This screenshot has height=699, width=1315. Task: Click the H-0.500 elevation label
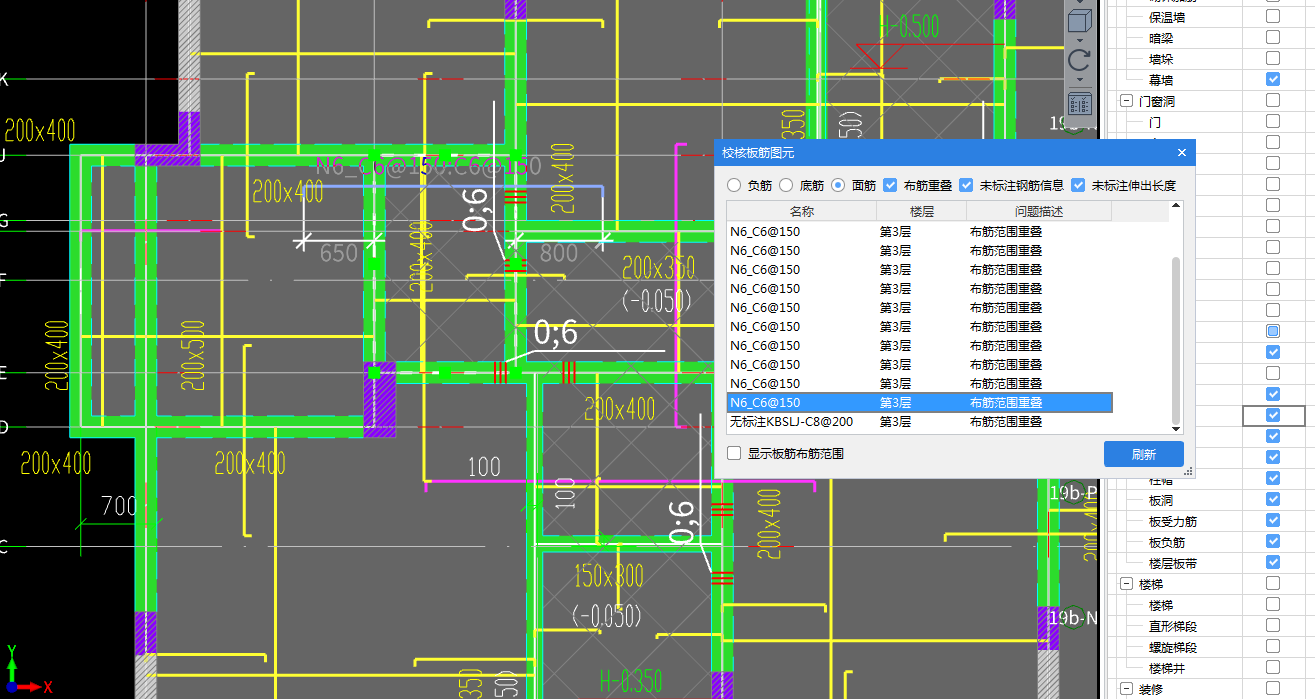(x=909, y=27)
